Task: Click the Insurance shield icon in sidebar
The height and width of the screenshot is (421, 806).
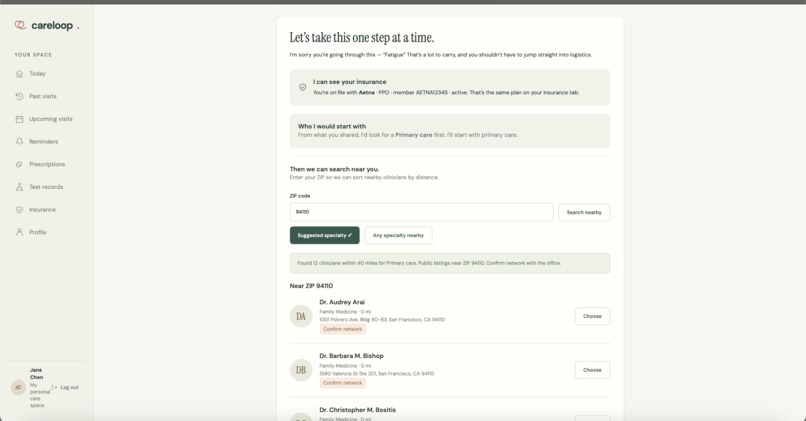Action: 20,210
